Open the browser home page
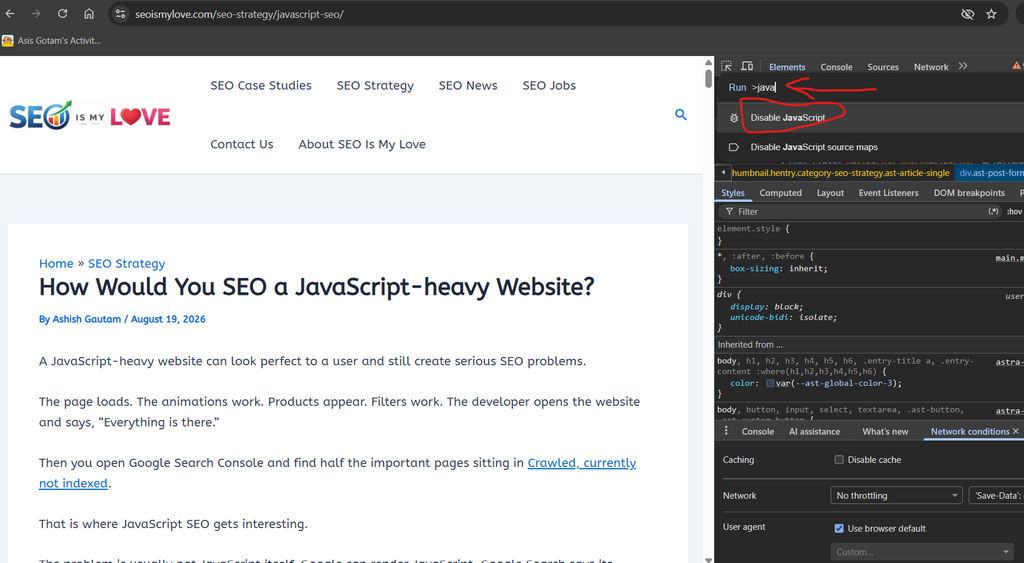Image resolution: width=1024 pixels, height=563 pixels. pos(89,14)
